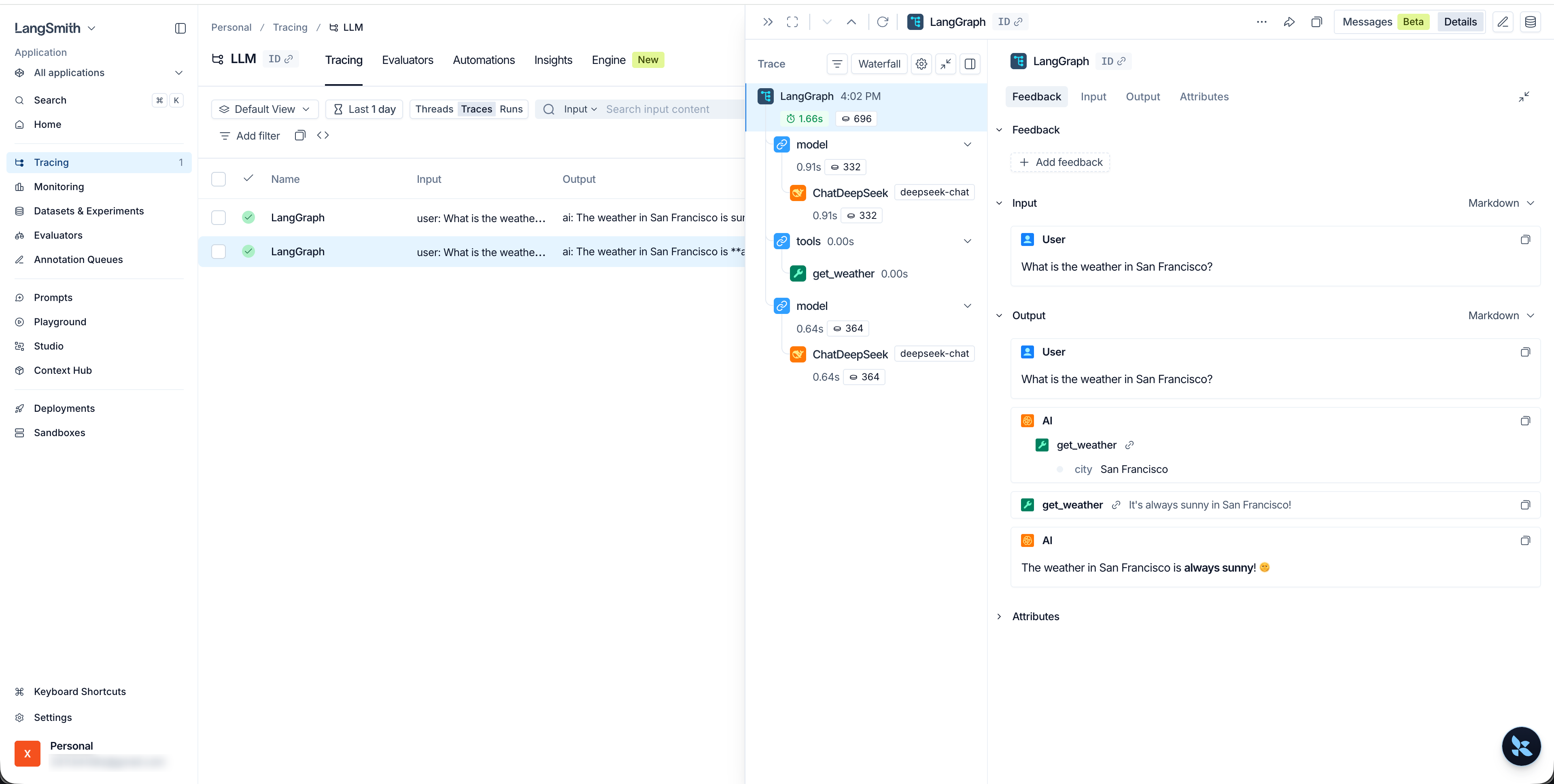Collapse all trace tree nodes icon

click(x=945, y=64)
